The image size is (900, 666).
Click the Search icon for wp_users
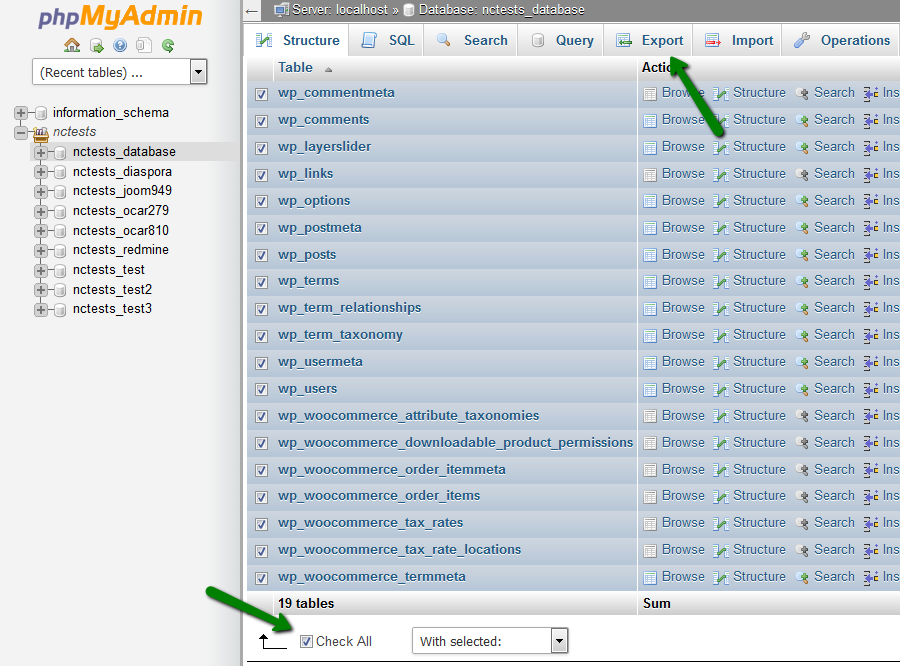pyautogui.click(x=802, y=390)
